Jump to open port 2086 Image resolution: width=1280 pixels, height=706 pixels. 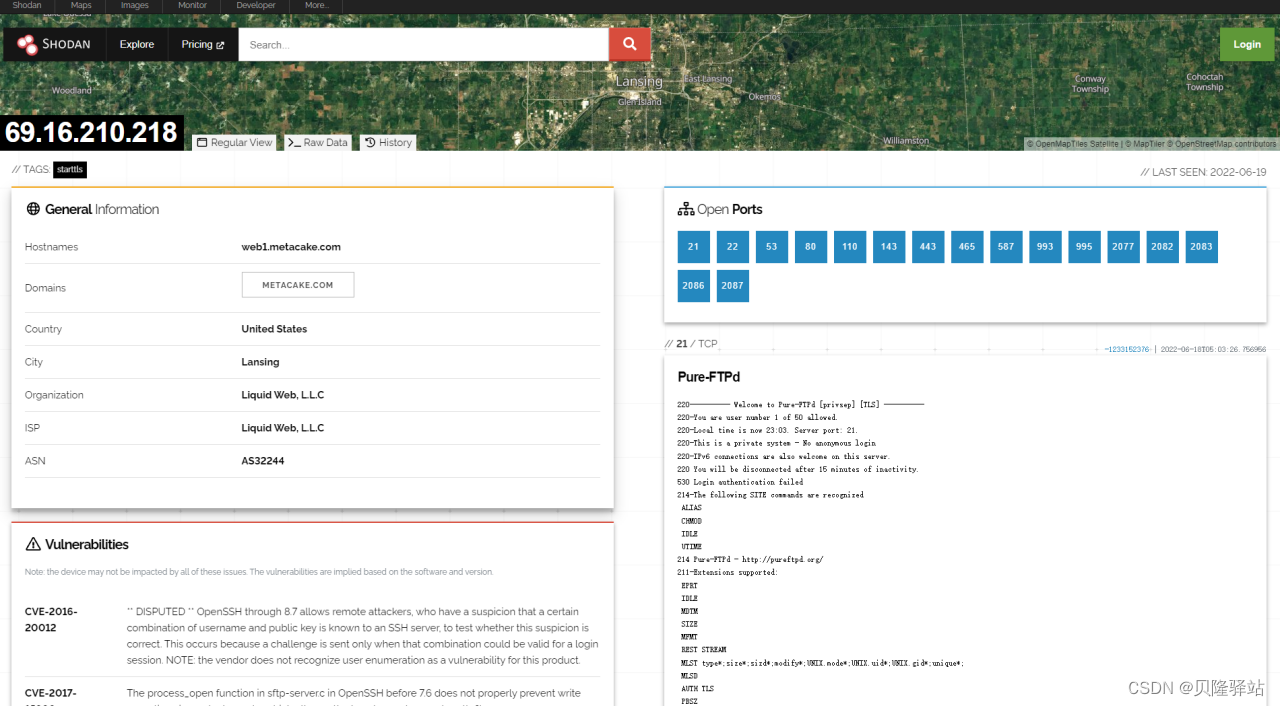click(694, 285)
